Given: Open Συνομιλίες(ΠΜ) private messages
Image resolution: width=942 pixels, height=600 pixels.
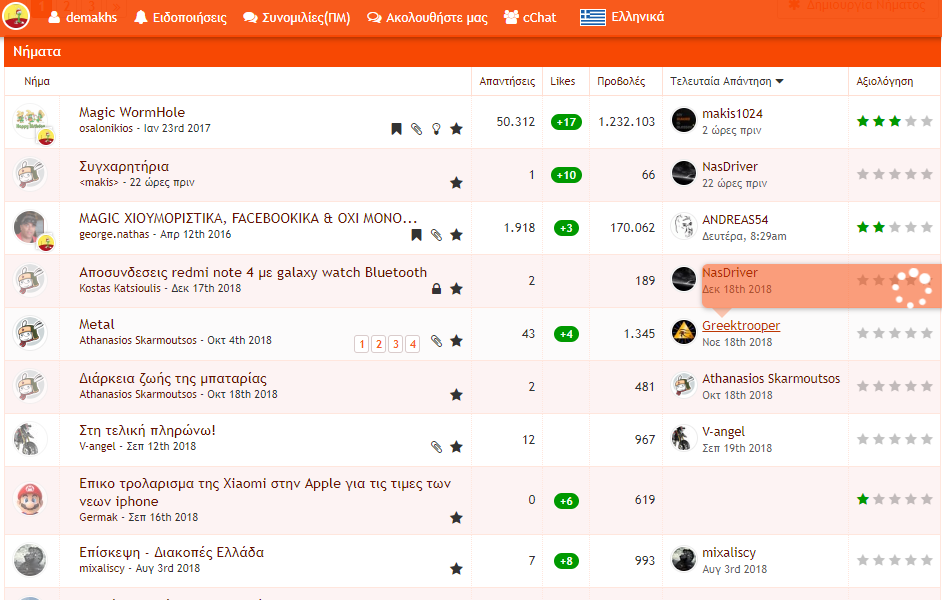Looking at the screenshot, I should [296, 17].
